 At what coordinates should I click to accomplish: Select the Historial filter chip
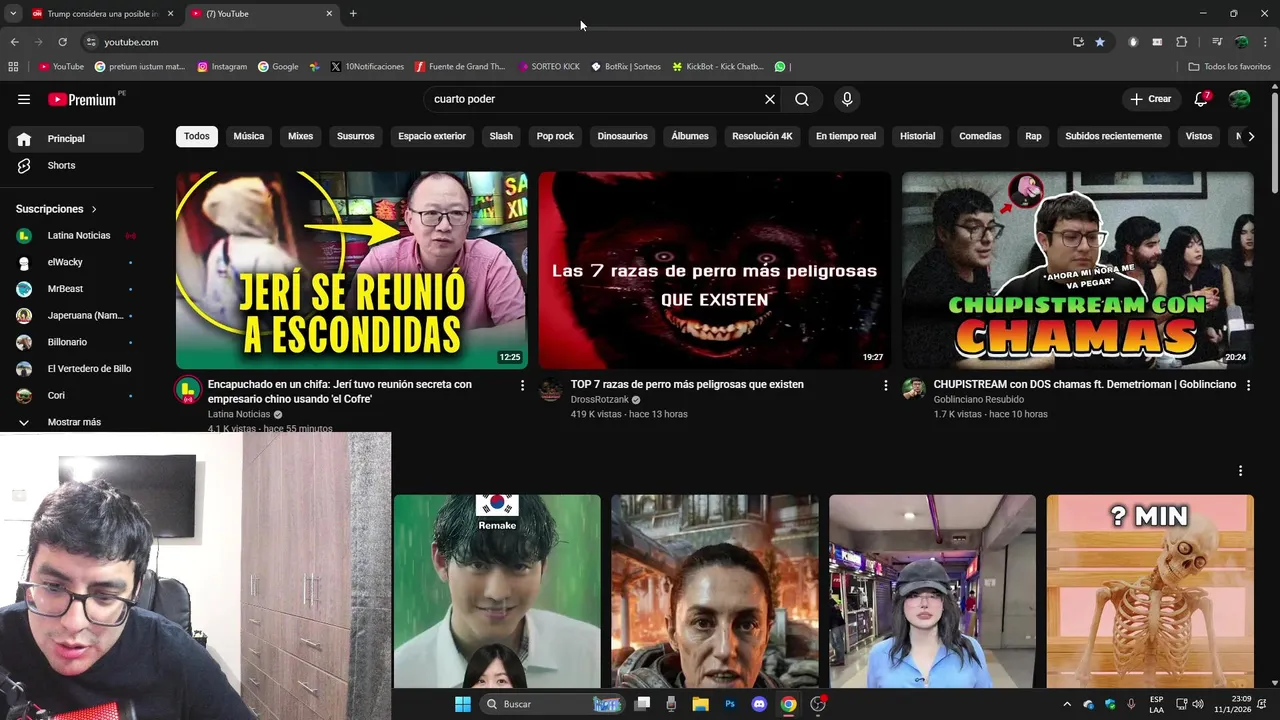pyautogui.click(x=918, y=136)
